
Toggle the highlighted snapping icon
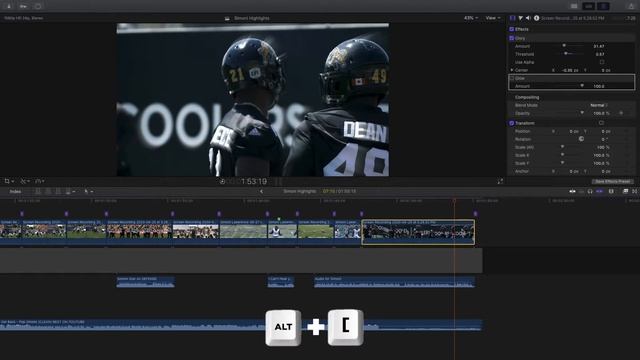[x=600, y=191]
